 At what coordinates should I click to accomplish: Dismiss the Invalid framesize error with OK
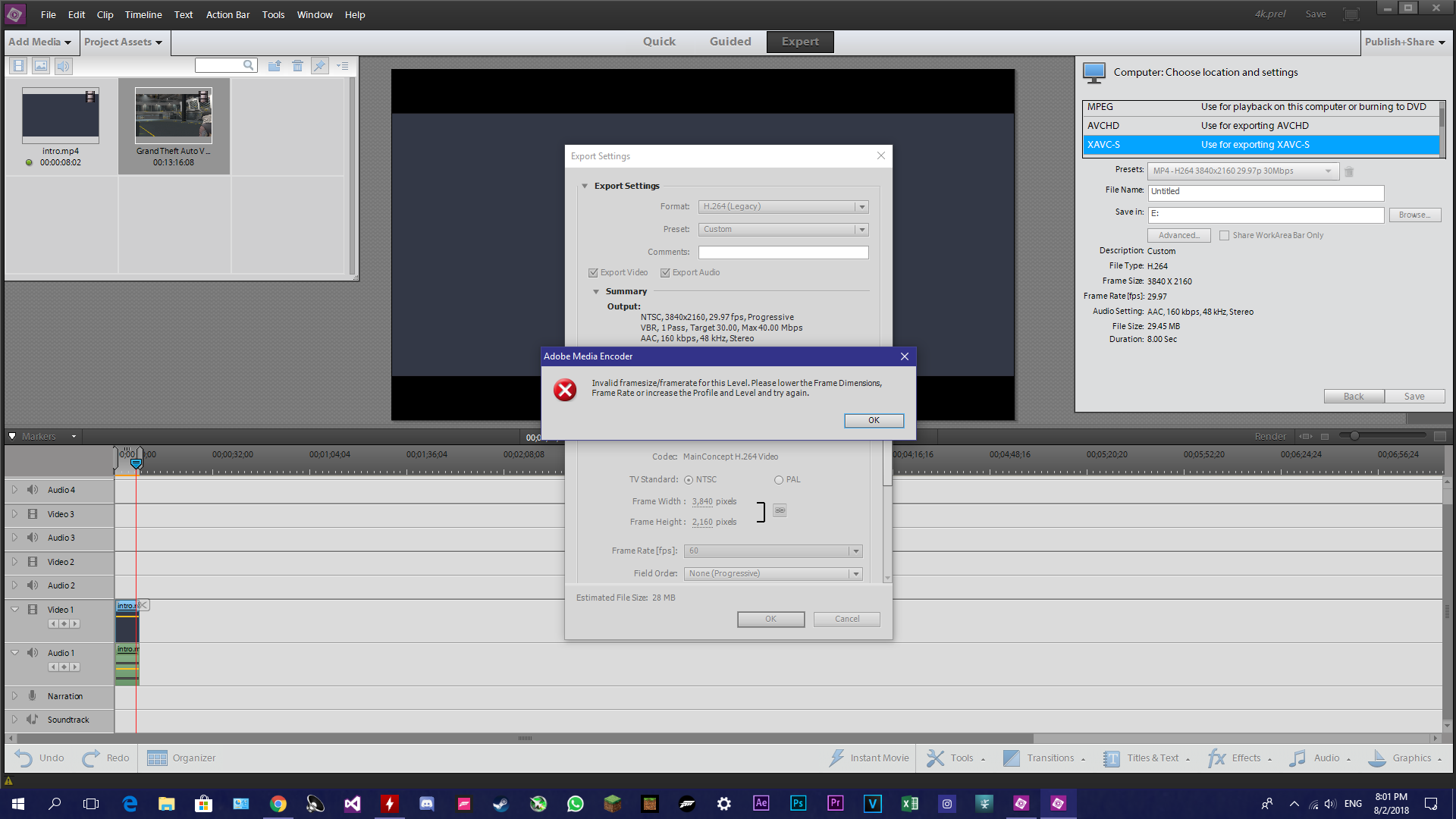point(874,420)
